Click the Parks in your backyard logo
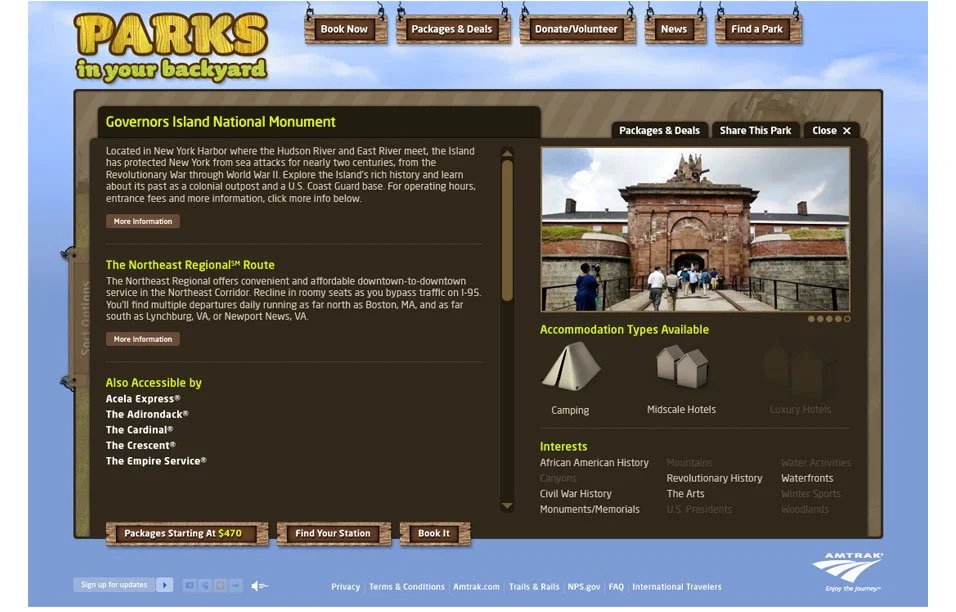 (171, 48)
